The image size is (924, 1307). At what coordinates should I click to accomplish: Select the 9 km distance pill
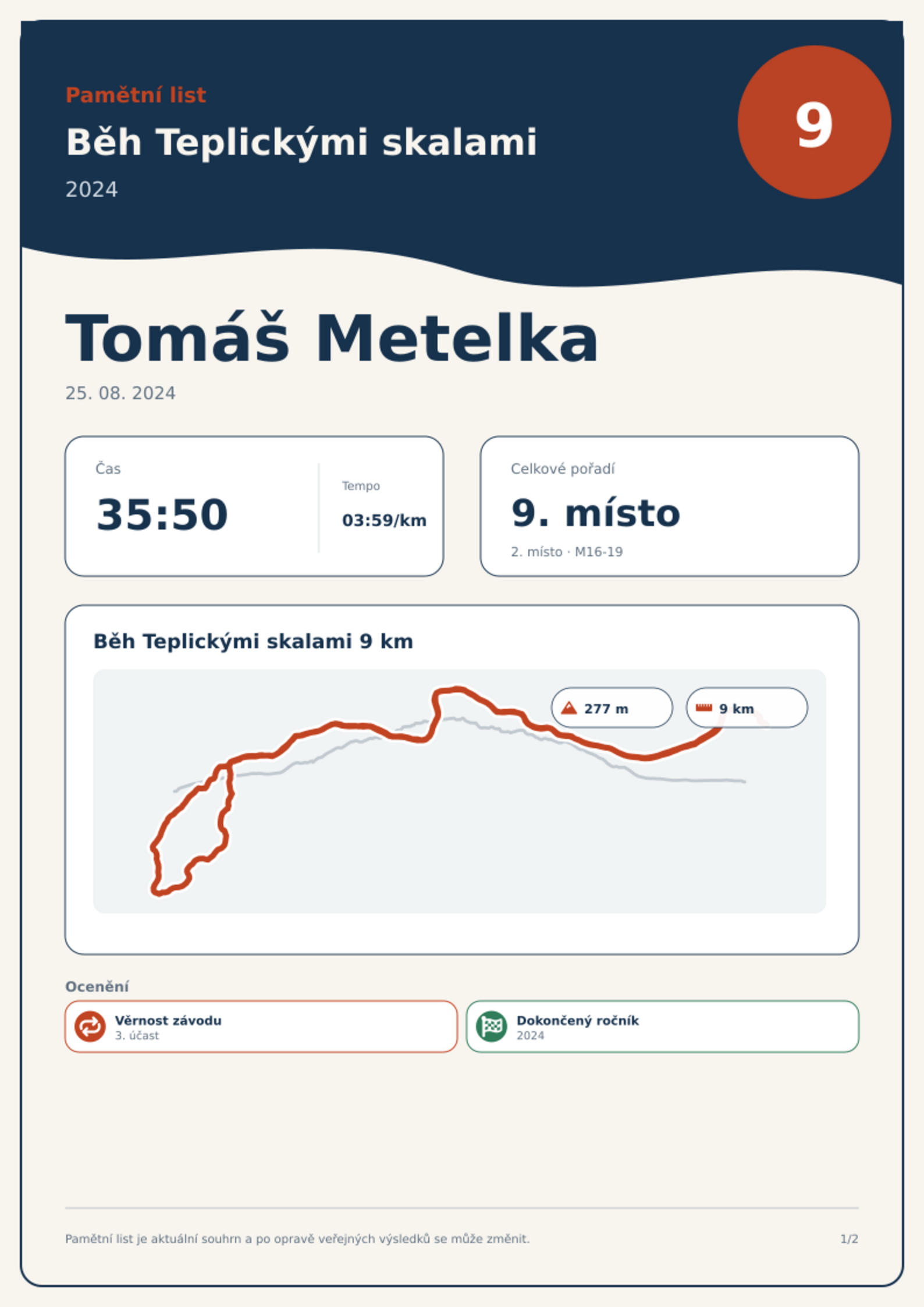(747, 708)
